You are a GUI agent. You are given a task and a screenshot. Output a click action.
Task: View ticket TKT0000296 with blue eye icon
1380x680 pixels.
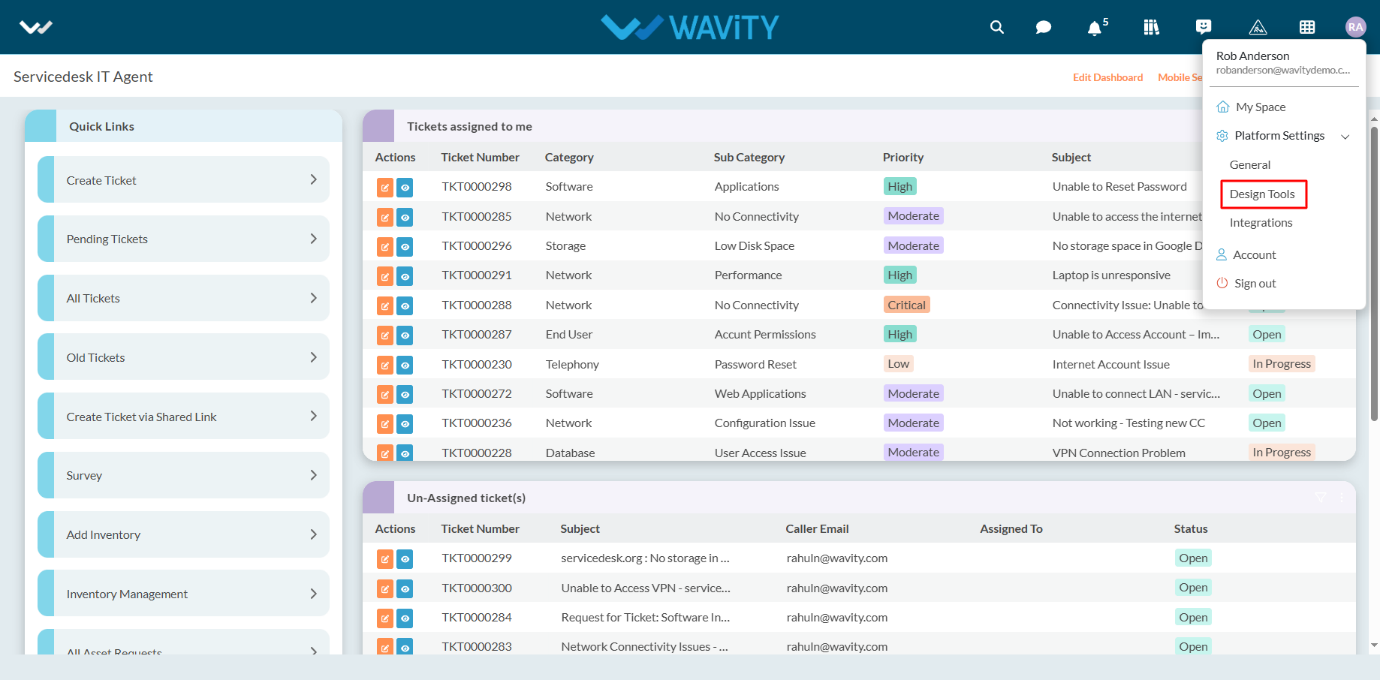pos(405,246)
